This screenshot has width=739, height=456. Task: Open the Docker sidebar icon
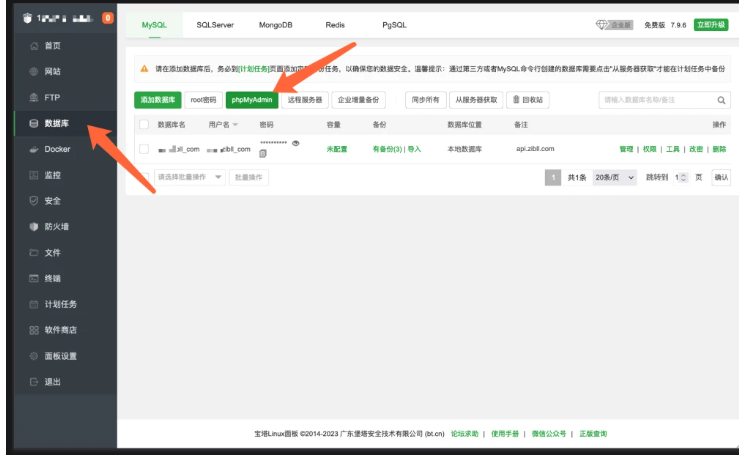click(x=34, y=149)
